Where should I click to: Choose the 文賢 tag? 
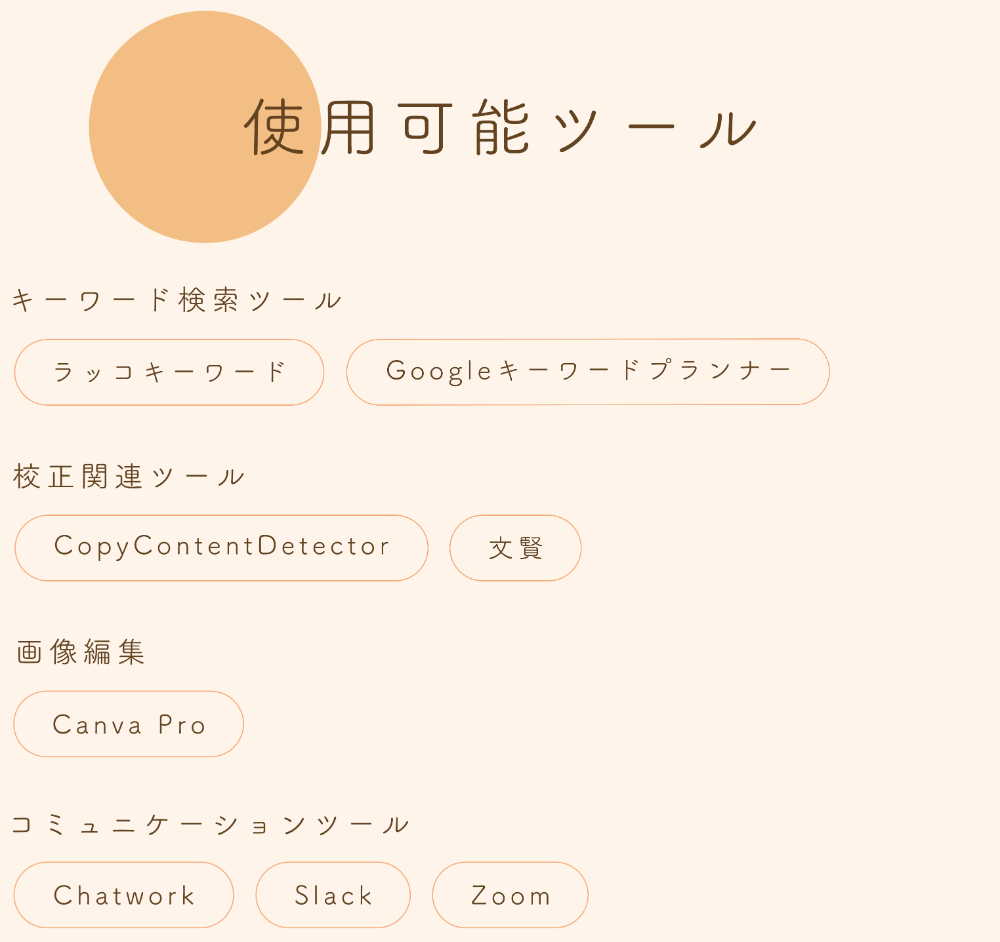[x=515, y=548]
